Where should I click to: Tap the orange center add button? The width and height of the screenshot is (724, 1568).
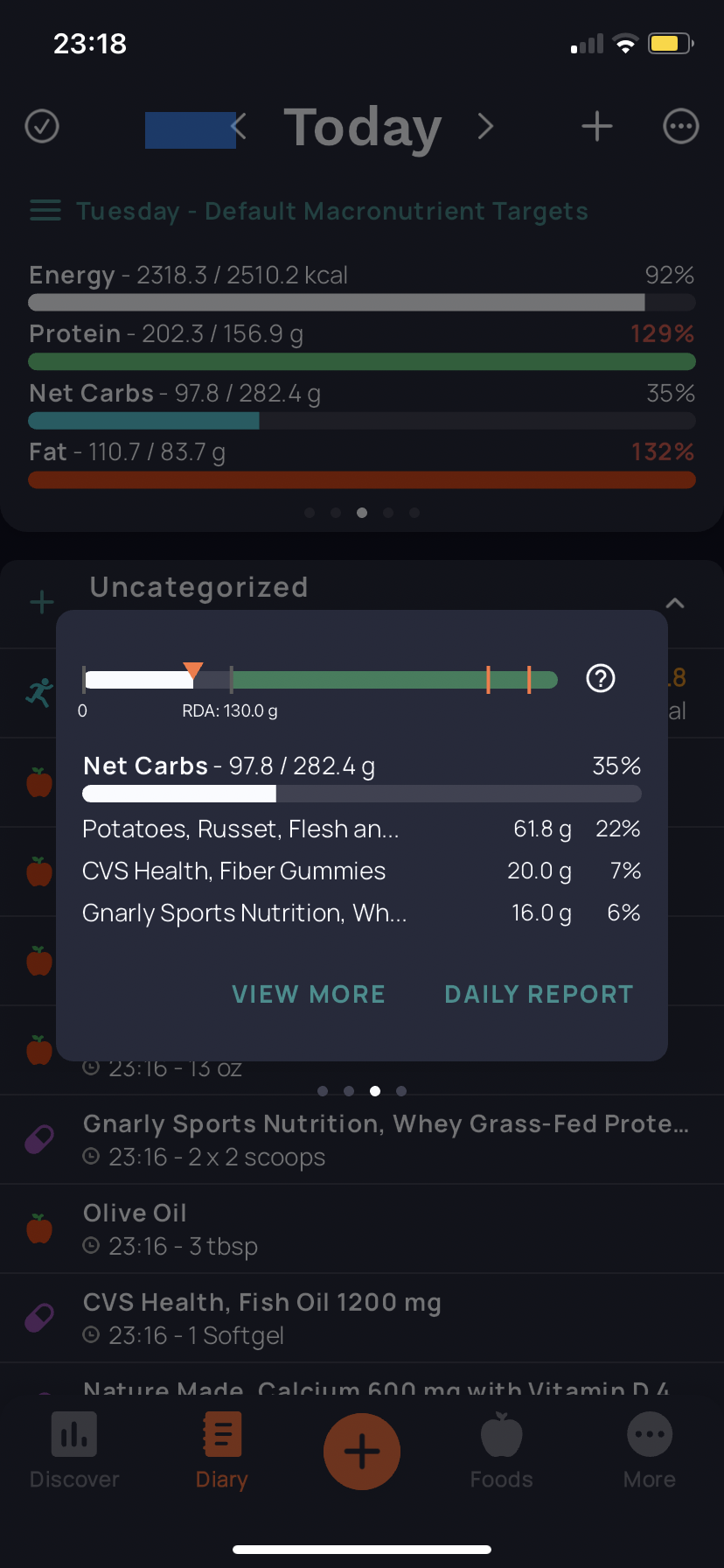[x=362, y=1451]
